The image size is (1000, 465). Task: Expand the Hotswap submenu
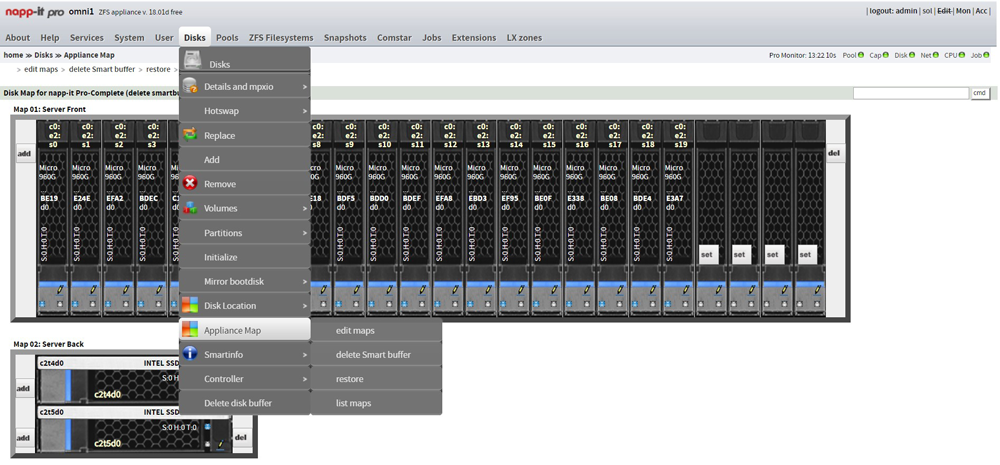[x=245, y=111]
